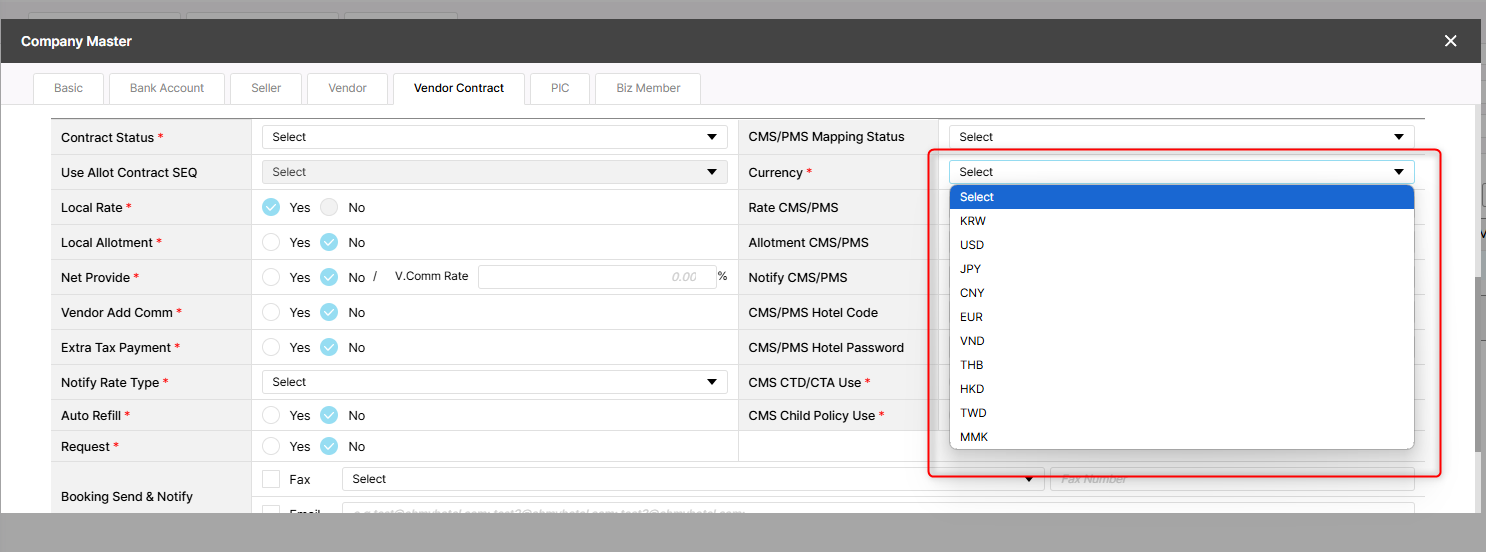Click the V.Comm Rate input field
1486x552 pixels.
click(x=596, y=277)
